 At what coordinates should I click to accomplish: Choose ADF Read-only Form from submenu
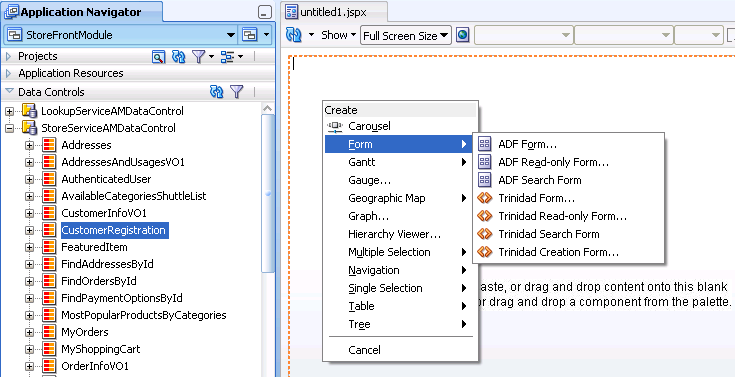tap(553, 162)
